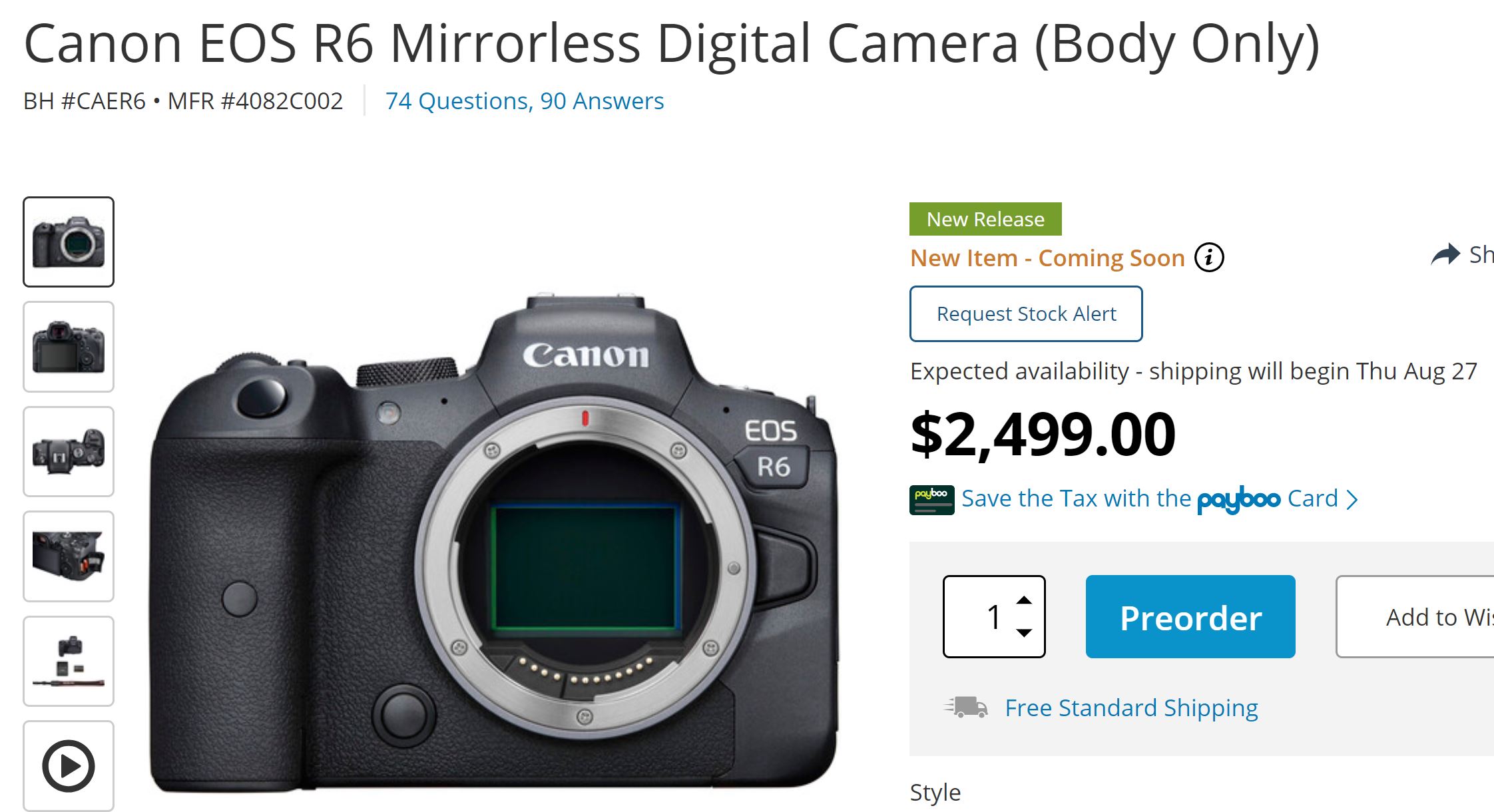Click Request Stock Alert button

[1026, 313]
